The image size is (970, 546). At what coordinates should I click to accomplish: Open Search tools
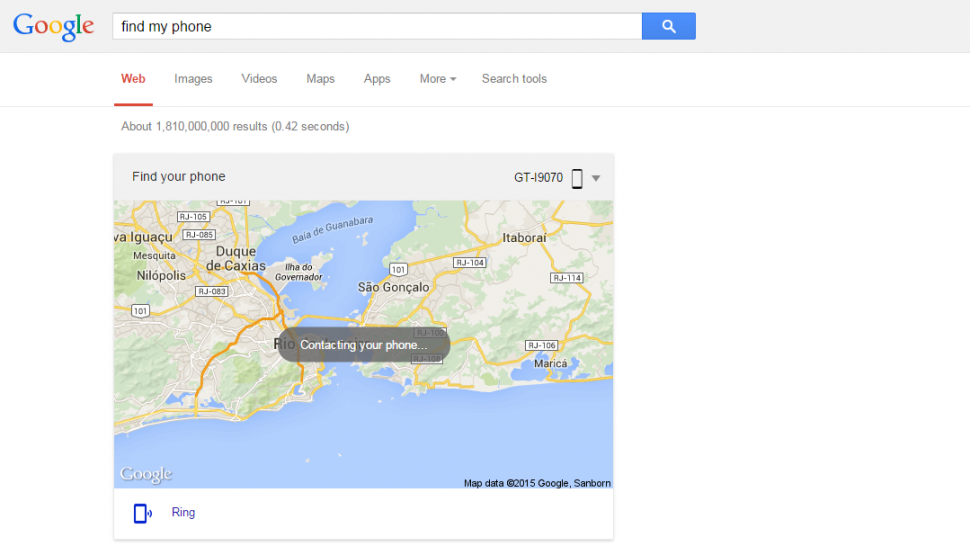click(514, 79)
